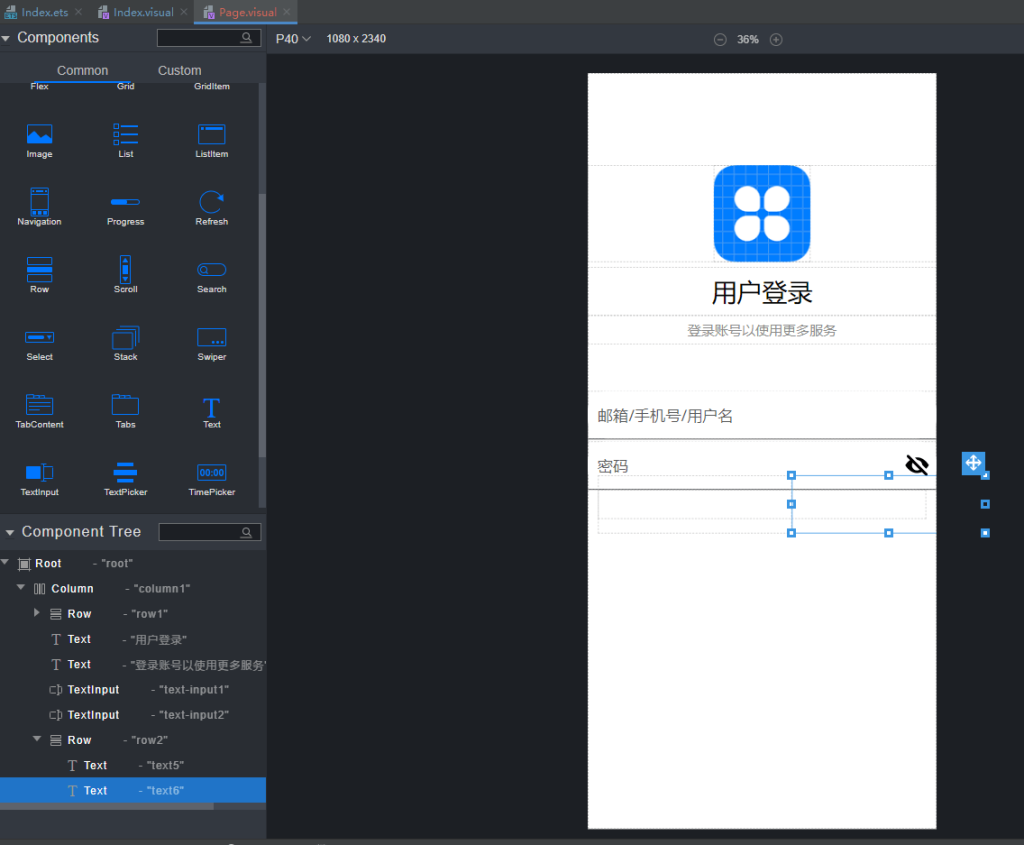Toggle password visibility eye on the canvas
Image resolution: width=1024 pixels, height=845 pixels.
coord(917,464)
